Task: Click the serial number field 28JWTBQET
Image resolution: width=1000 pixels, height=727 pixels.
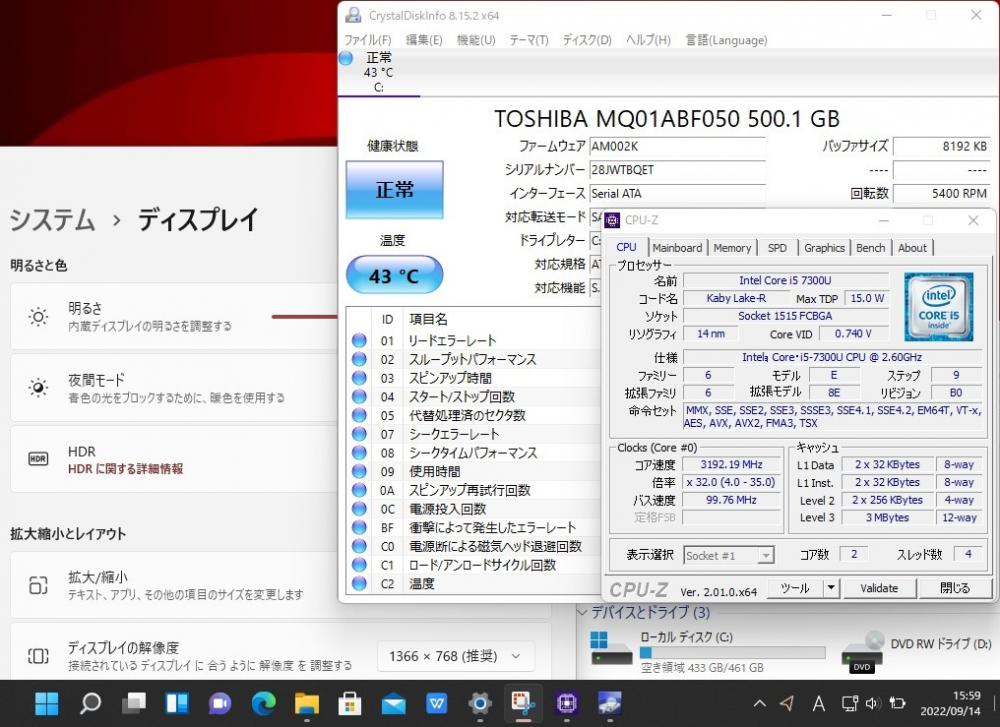Action: tap(677, 170)
